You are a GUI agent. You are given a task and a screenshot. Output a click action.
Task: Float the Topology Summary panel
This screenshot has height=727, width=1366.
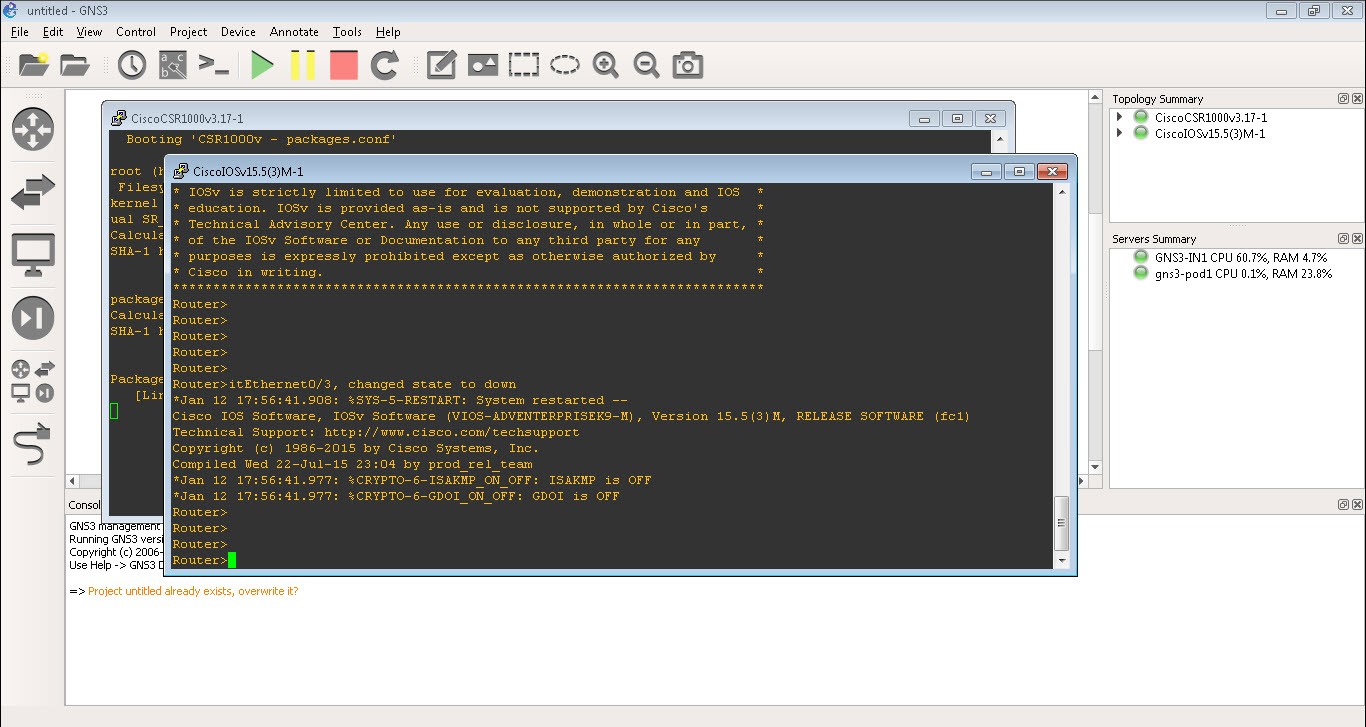[x=1343, y=99]
